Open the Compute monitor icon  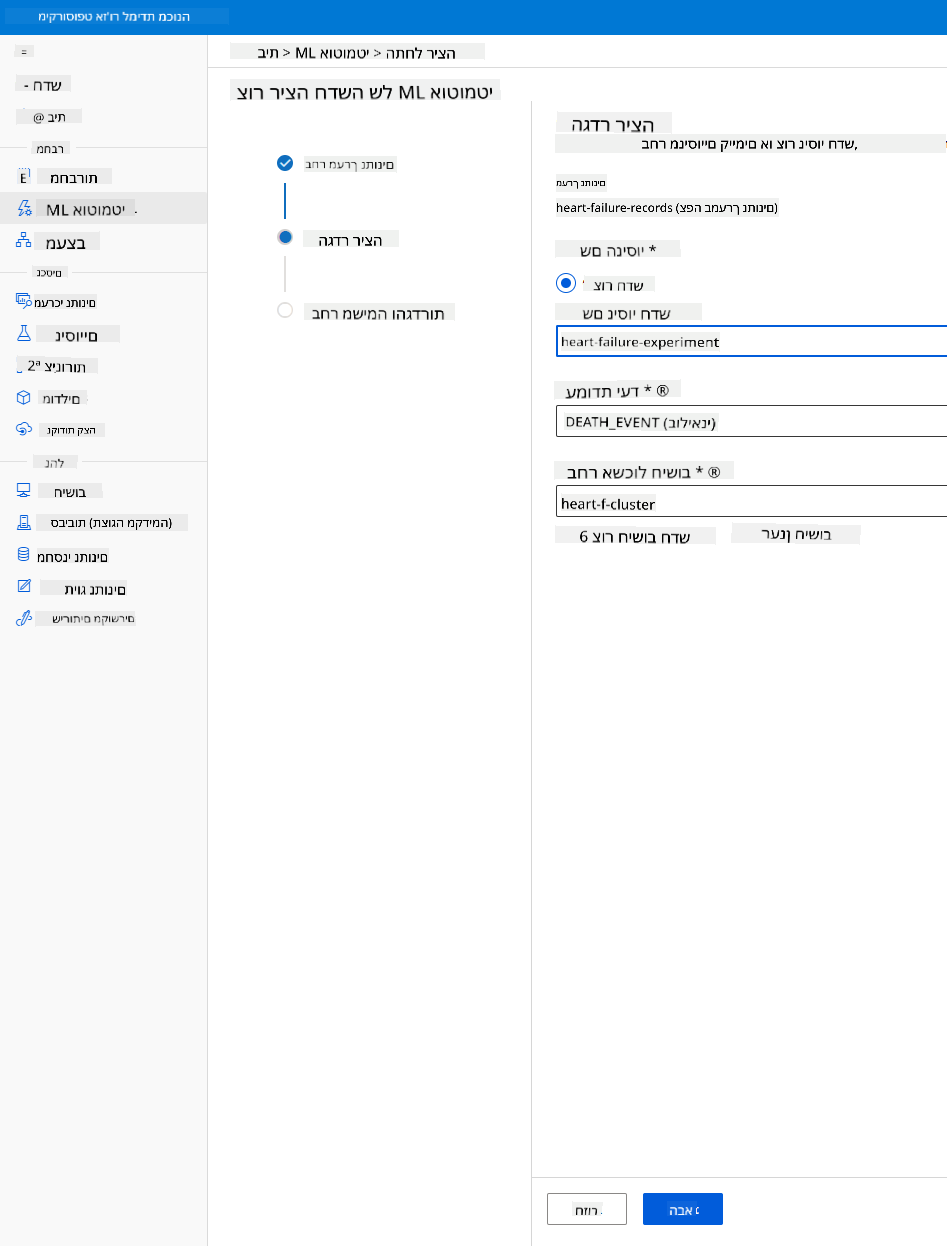tap(24, 491)
